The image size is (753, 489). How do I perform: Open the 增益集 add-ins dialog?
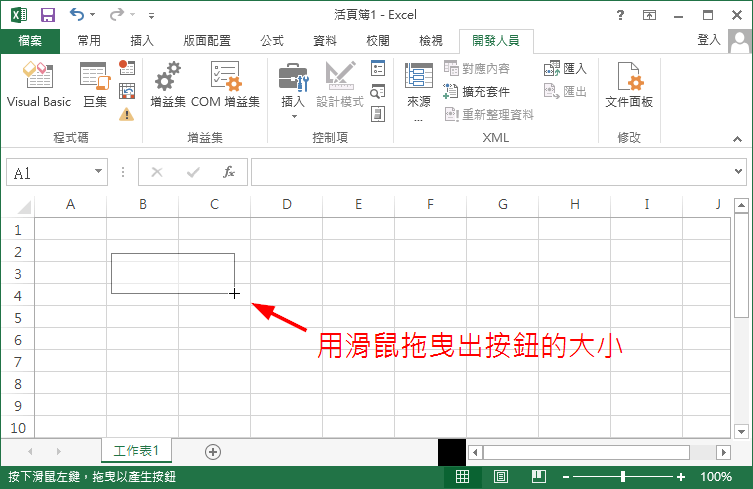[x=168, y=84]
